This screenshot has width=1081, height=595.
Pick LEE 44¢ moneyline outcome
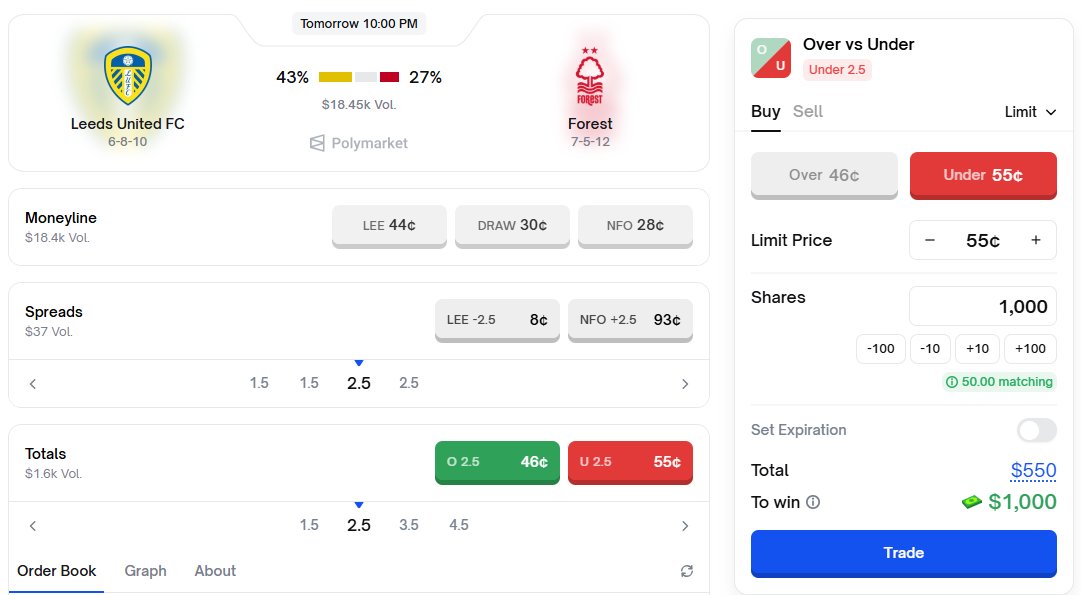pos(389,225)
